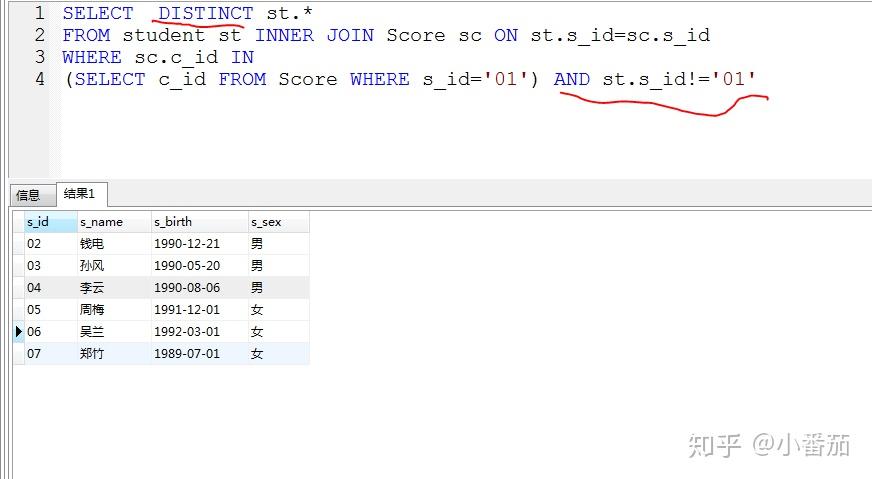
Task: Click the DISTINCT keyword in line 1
Action: (205, 13)
